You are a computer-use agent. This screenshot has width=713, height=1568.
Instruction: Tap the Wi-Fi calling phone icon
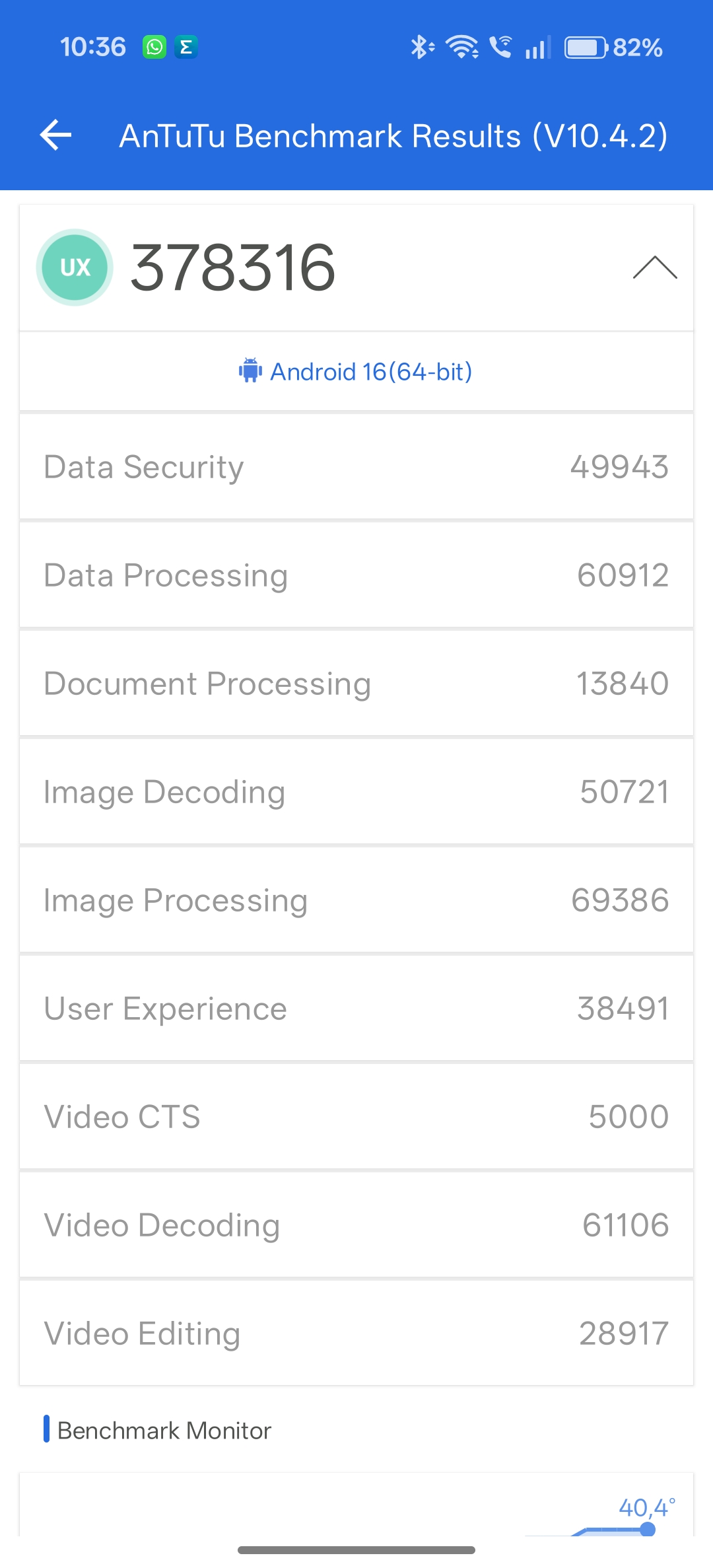click(500, 47)
